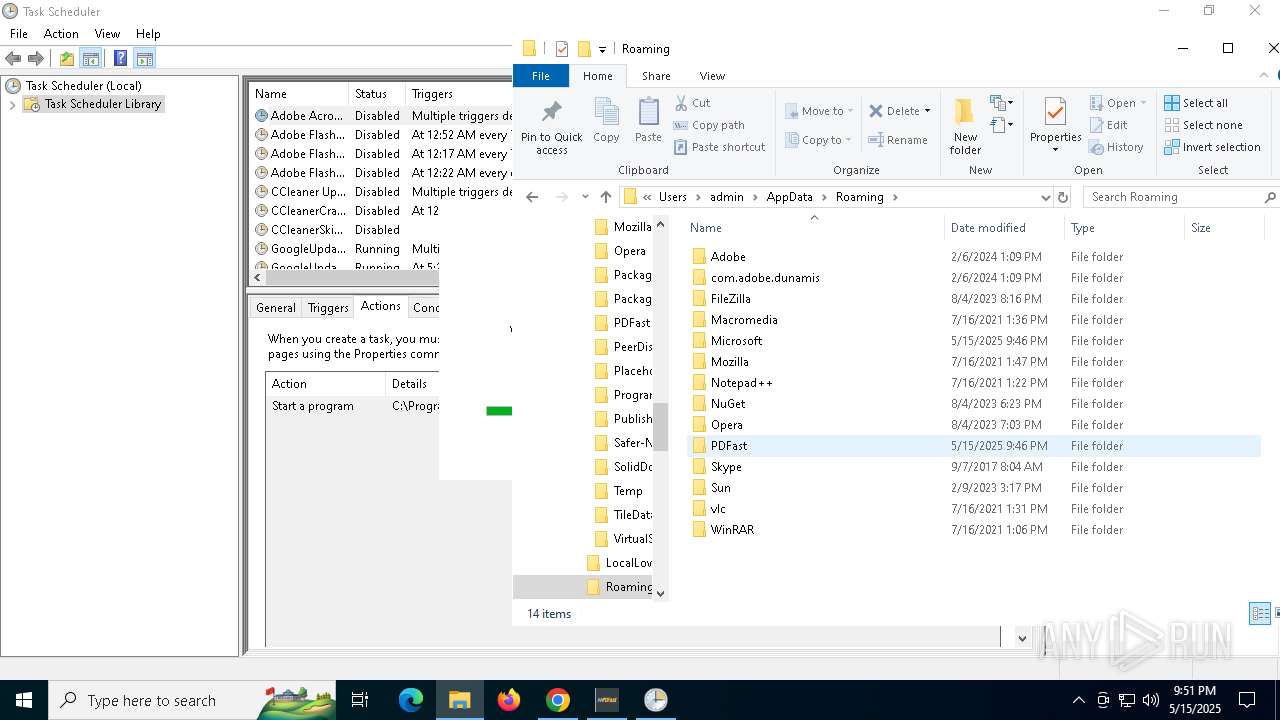The height and width of the screenshot is (720, 1280).
Task: Switch to General tab in task details
Action: point(275,308)
